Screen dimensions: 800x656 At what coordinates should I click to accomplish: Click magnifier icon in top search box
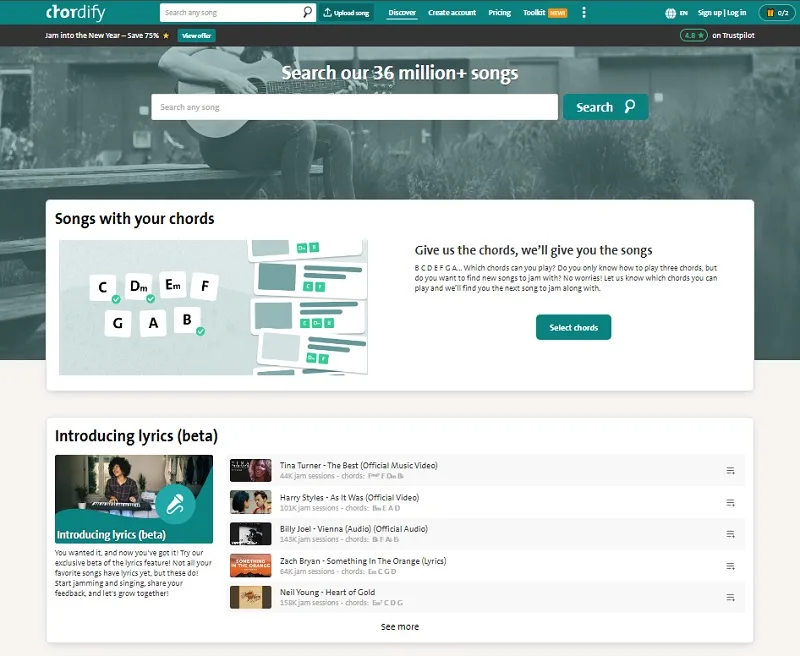[x=307, y=12]
